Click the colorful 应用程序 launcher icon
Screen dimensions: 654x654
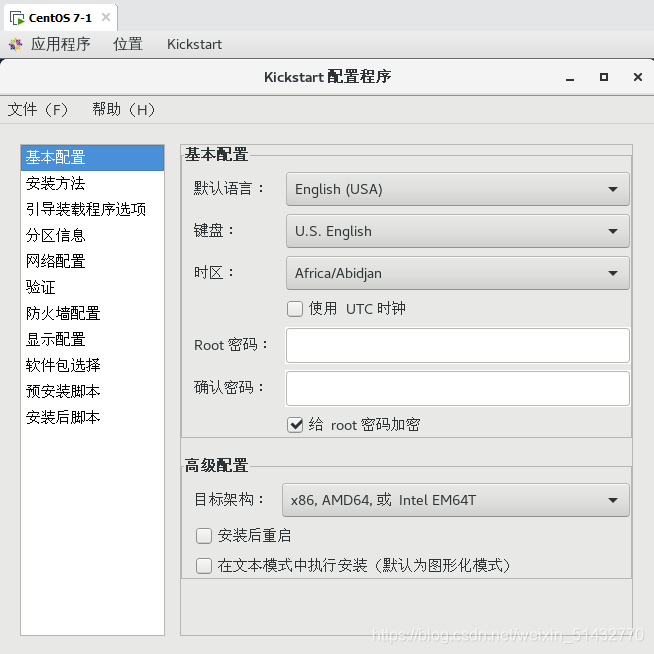click(x=16, y=44)
